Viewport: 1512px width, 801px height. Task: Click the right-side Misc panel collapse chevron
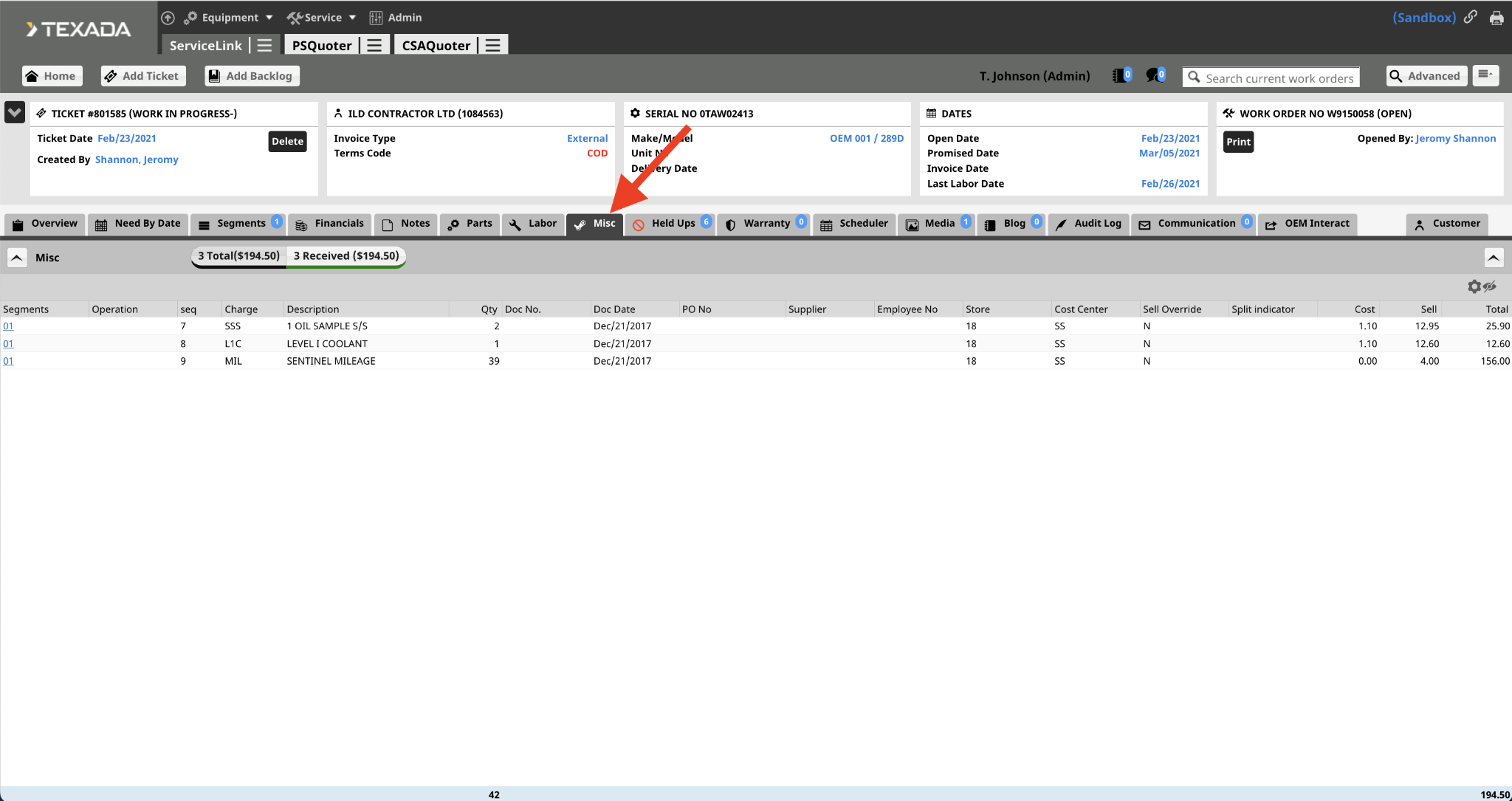point(1494,258)
